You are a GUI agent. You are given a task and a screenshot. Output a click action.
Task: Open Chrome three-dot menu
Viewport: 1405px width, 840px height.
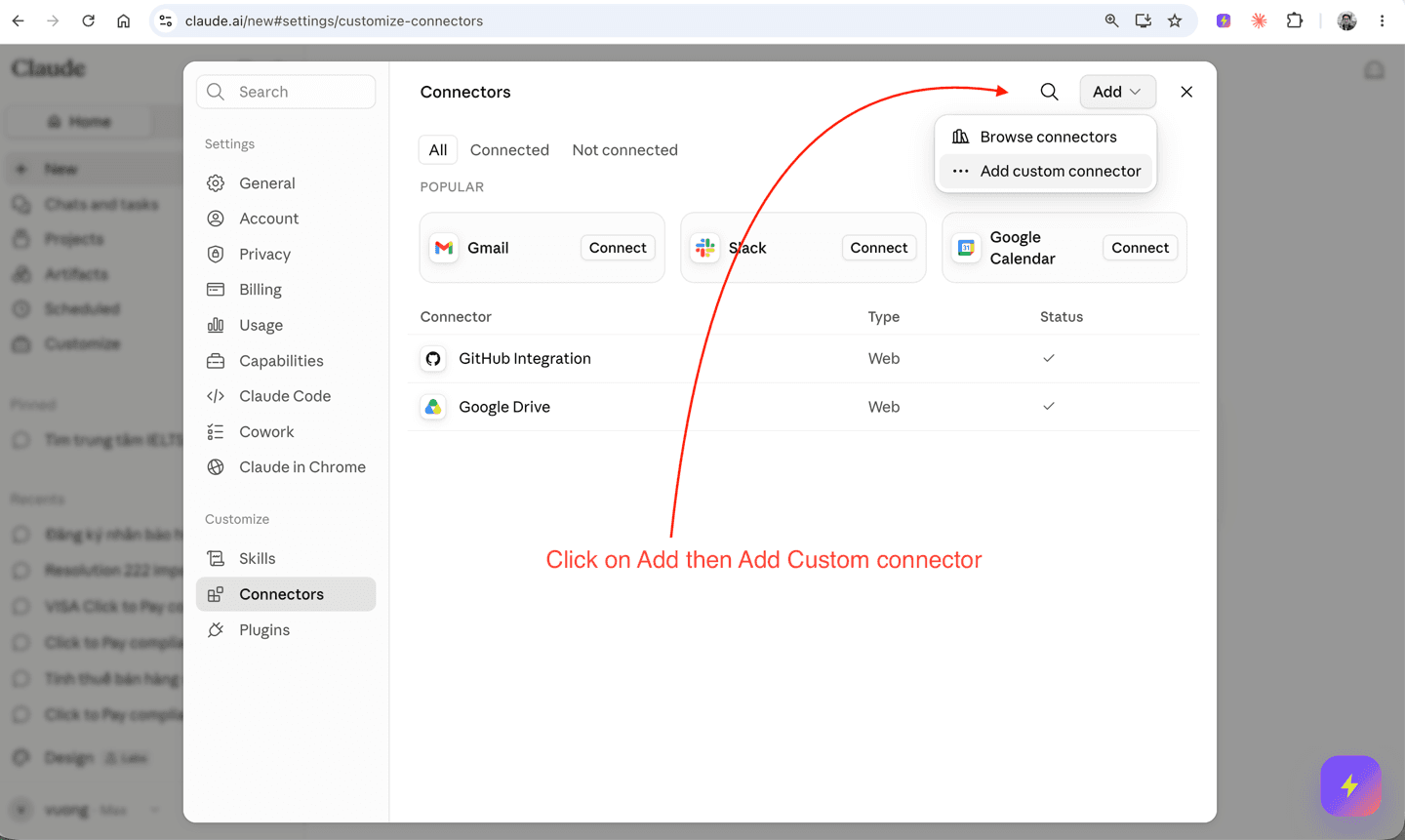tap(1382, 20)
